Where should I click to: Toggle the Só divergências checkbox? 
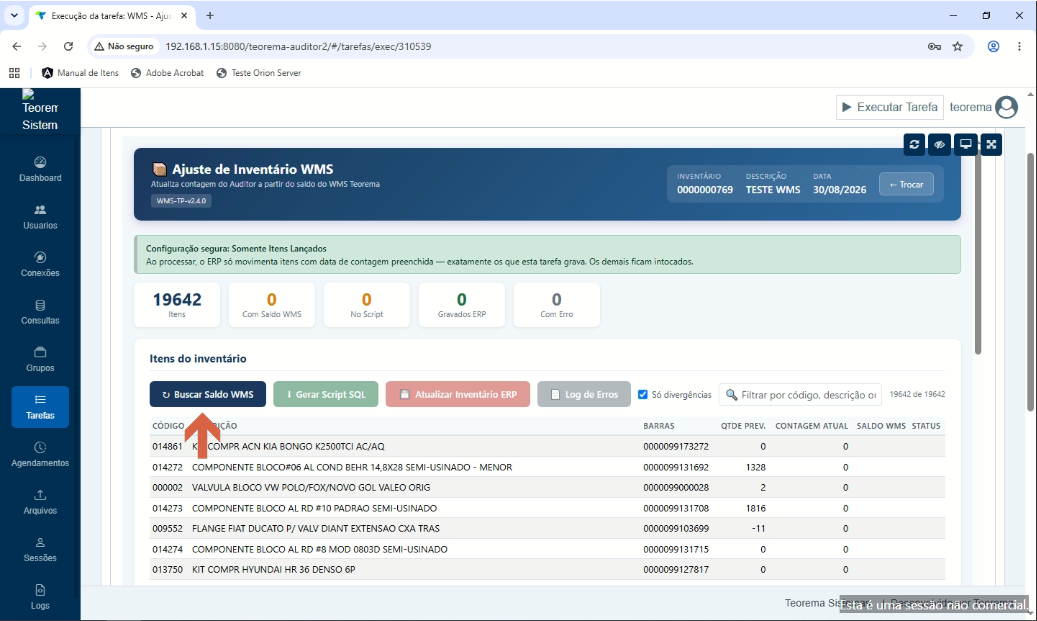click(642, 394)
